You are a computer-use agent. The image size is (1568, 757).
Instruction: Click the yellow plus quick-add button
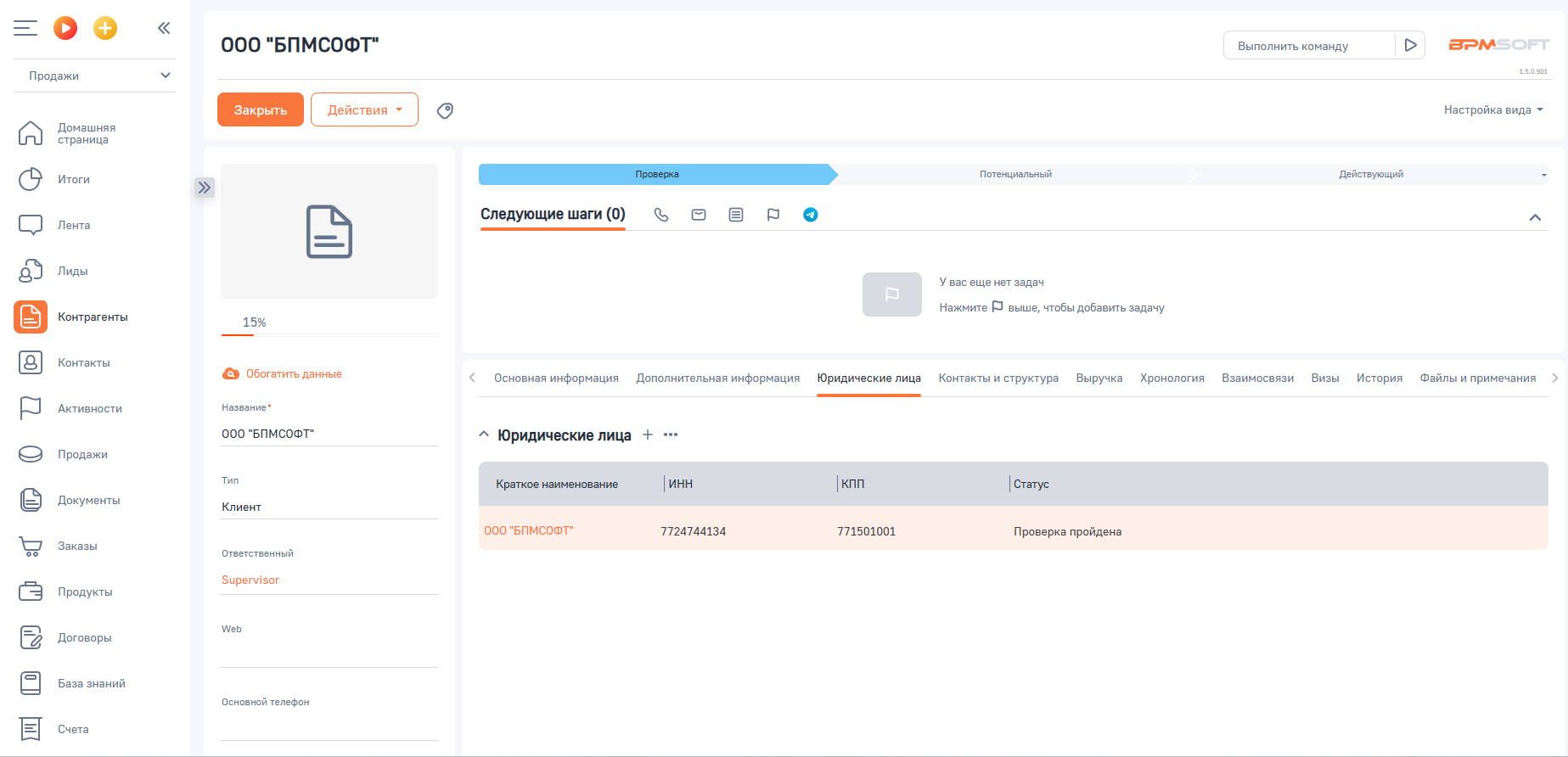coord(105,28)
